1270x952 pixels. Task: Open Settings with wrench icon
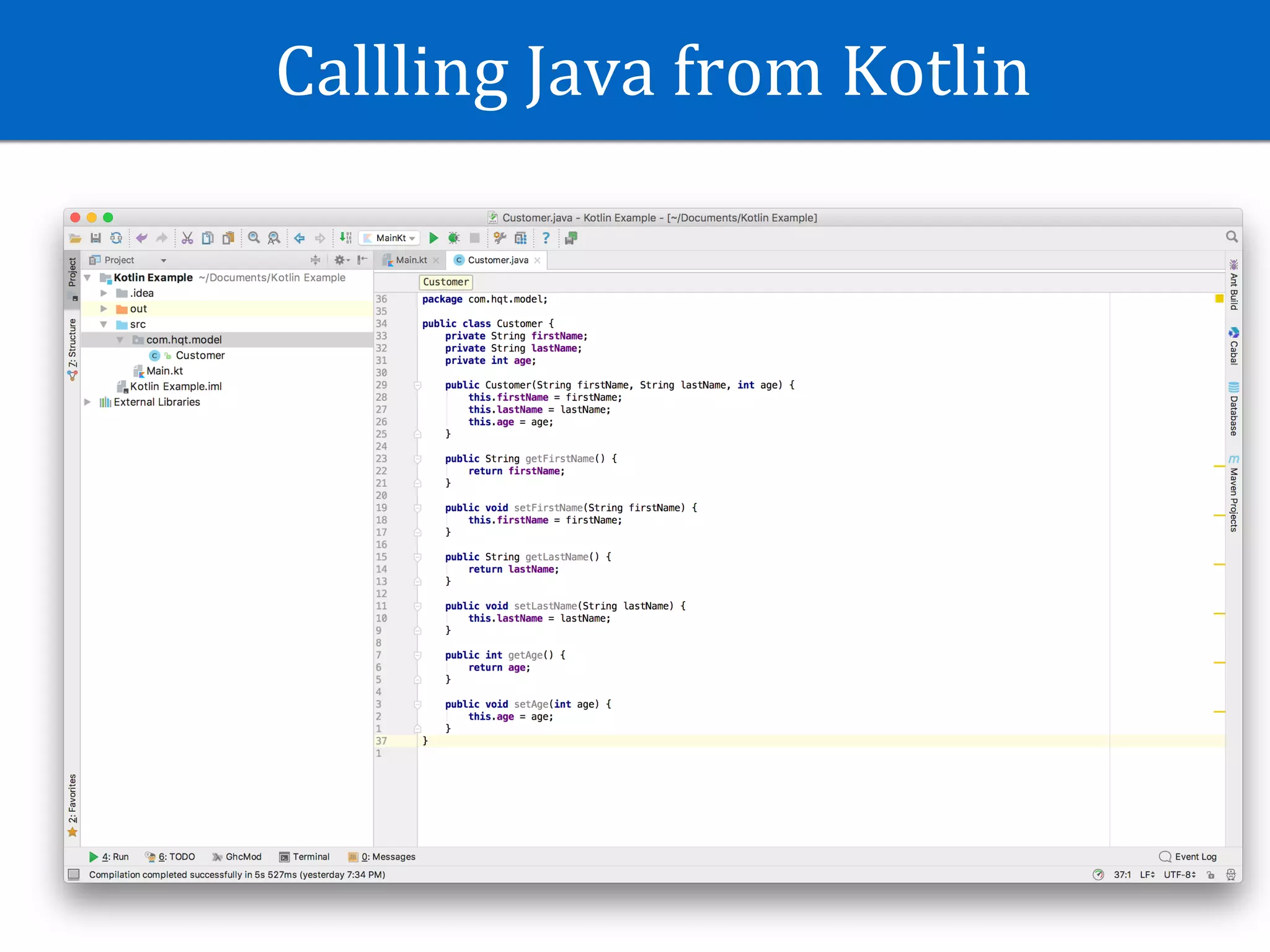500,238
